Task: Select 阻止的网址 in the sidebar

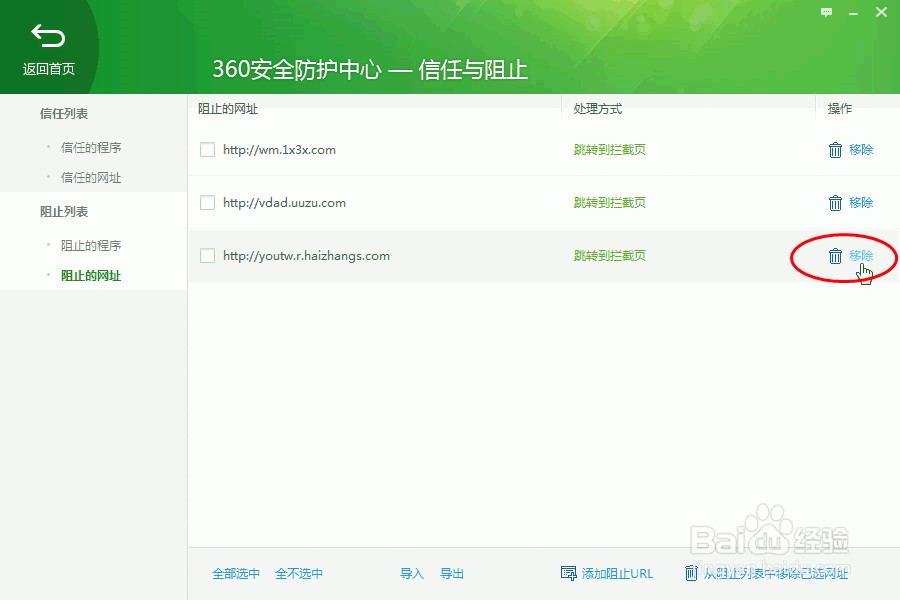Action: pos(91,276)
